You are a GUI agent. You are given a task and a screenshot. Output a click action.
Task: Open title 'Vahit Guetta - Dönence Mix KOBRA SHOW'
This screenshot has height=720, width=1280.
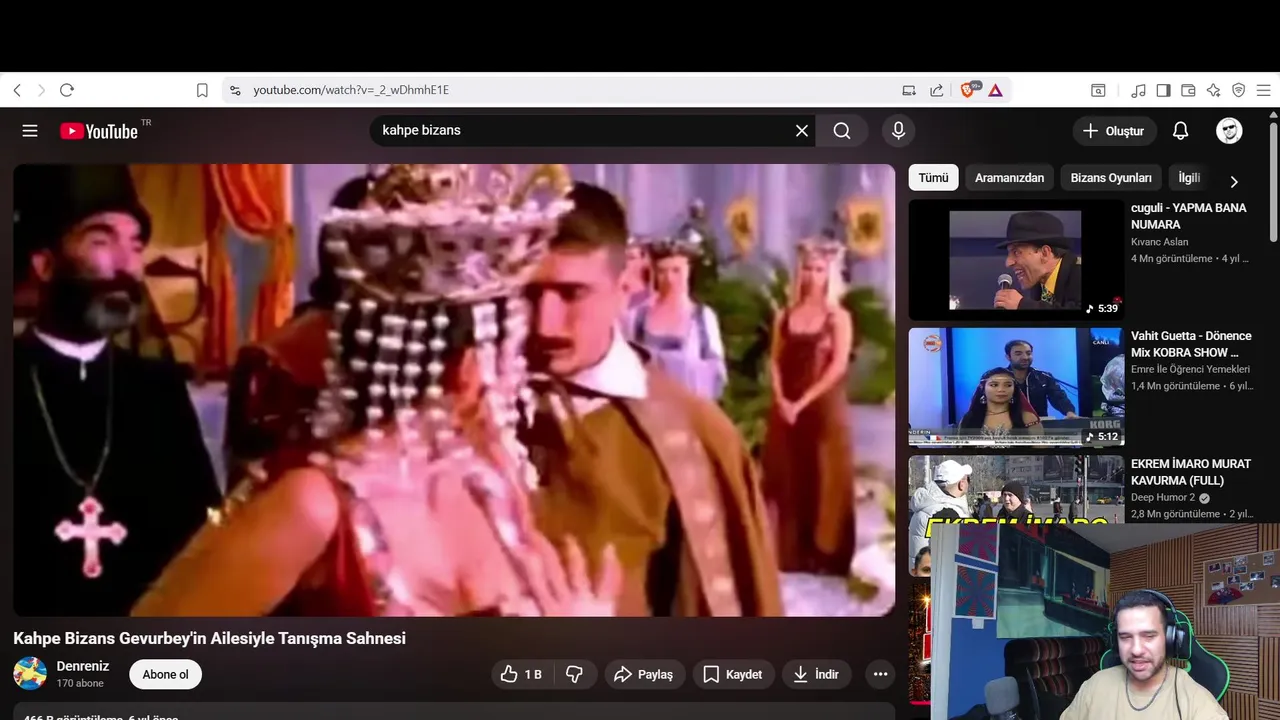click(1191, 344)
